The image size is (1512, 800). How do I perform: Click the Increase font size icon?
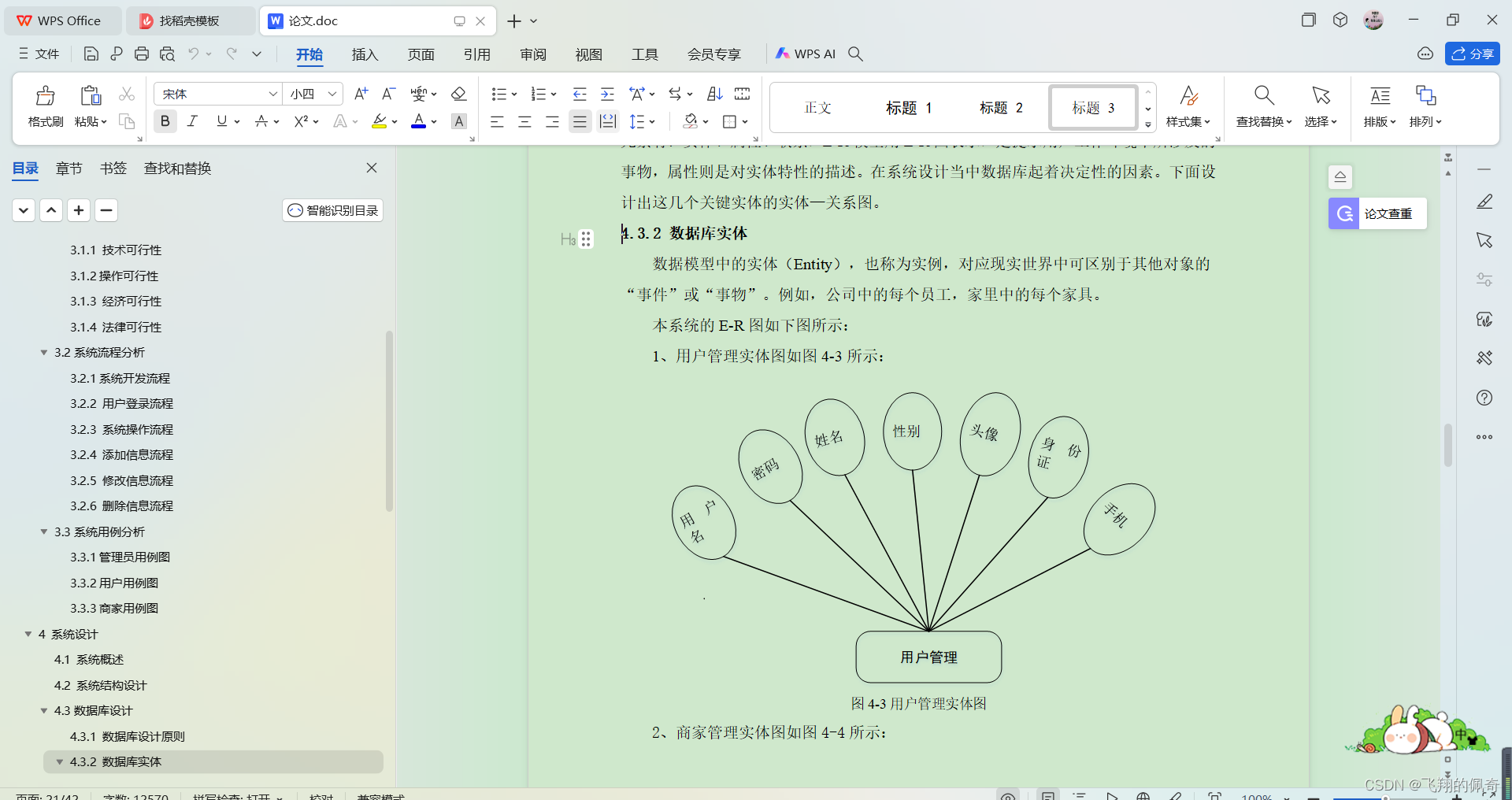(x=361, y=94)
